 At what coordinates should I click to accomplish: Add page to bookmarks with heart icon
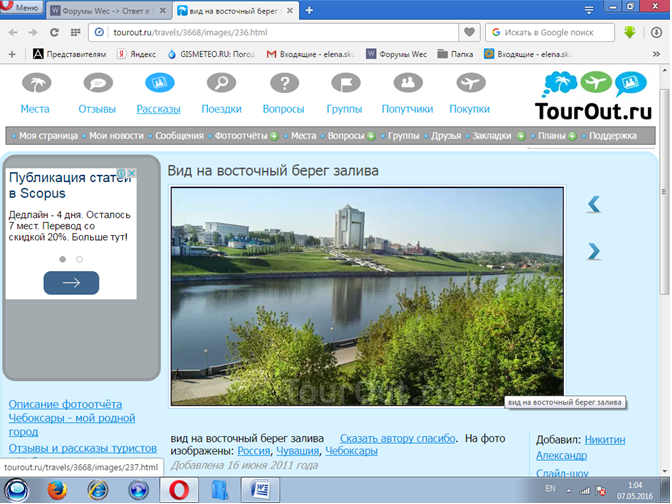point(469,32)
